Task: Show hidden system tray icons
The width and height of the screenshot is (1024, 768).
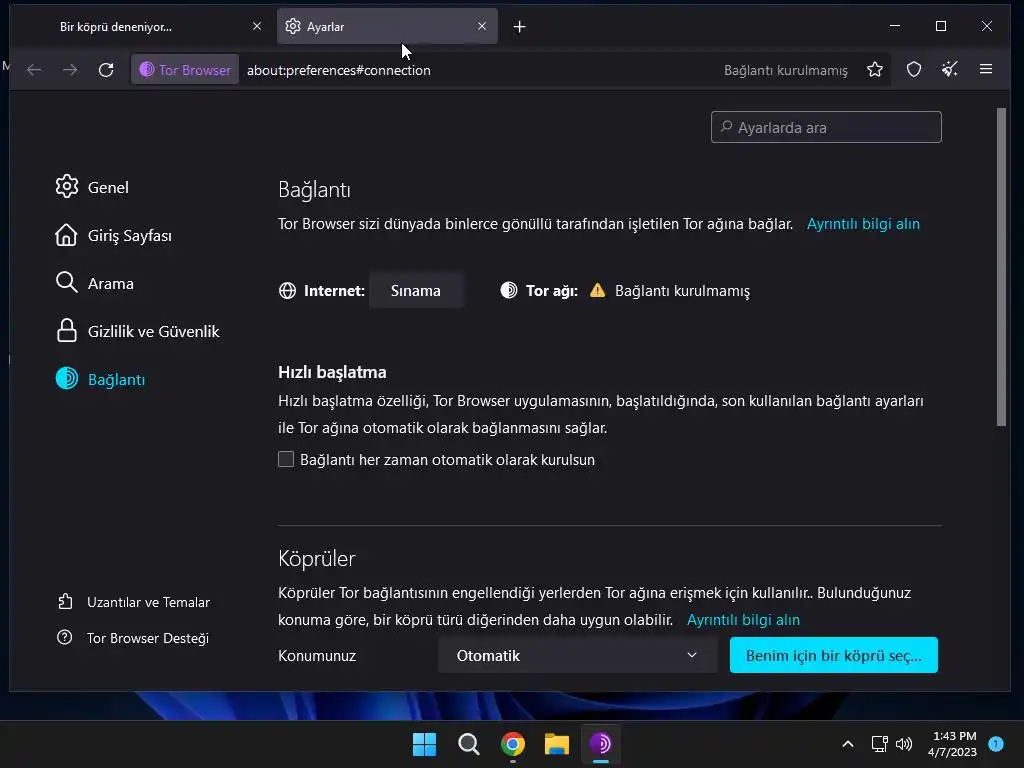Action: 848,744
